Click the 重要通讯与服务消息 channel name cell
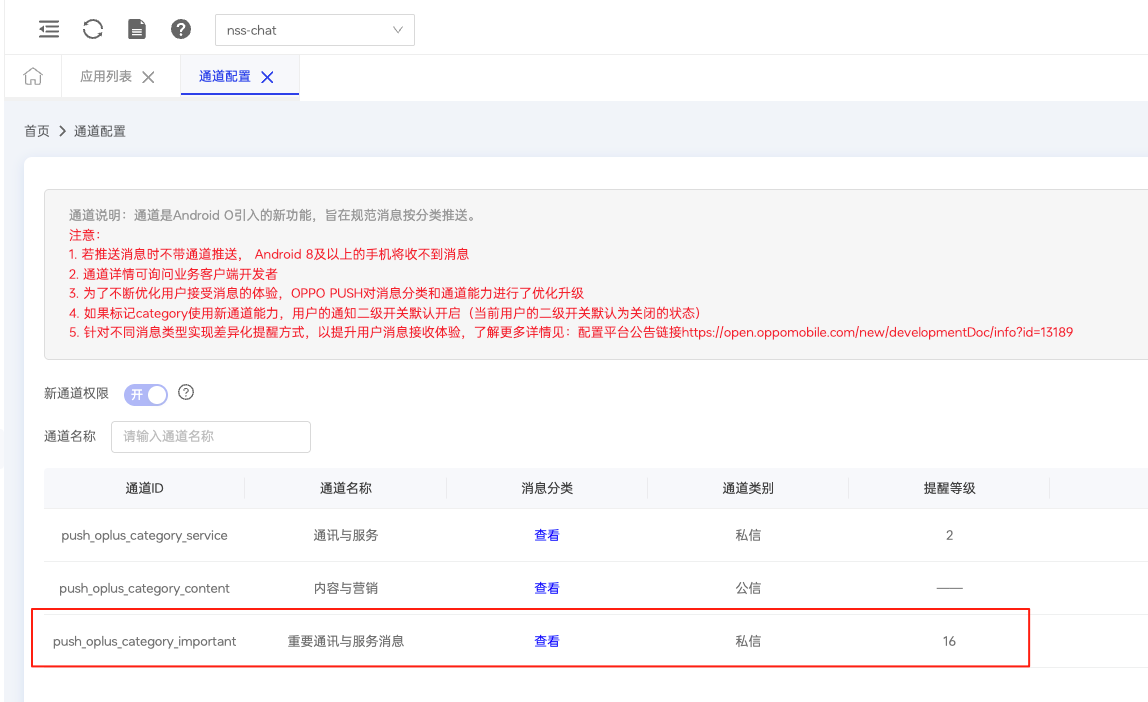Viewport: 1148px width, 702px height. point(346,641)
